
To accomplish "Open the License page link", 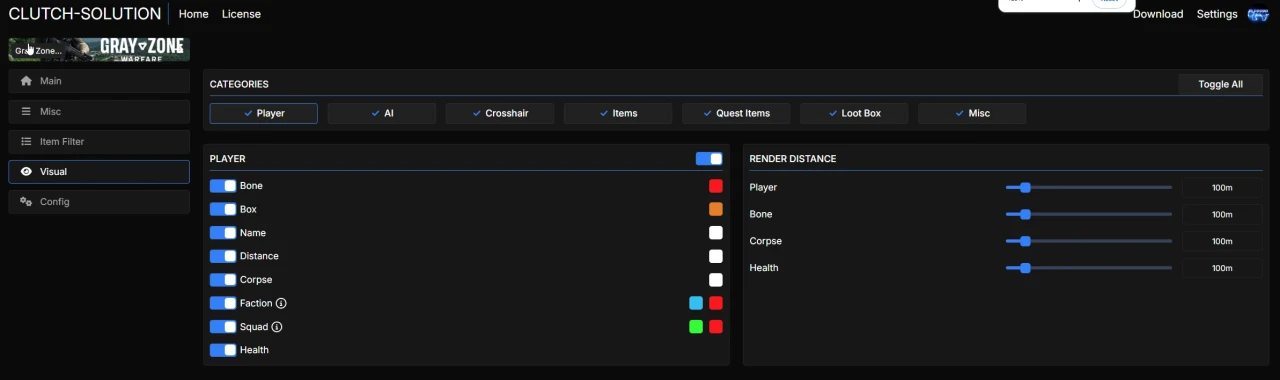I will tap(241, 14).
